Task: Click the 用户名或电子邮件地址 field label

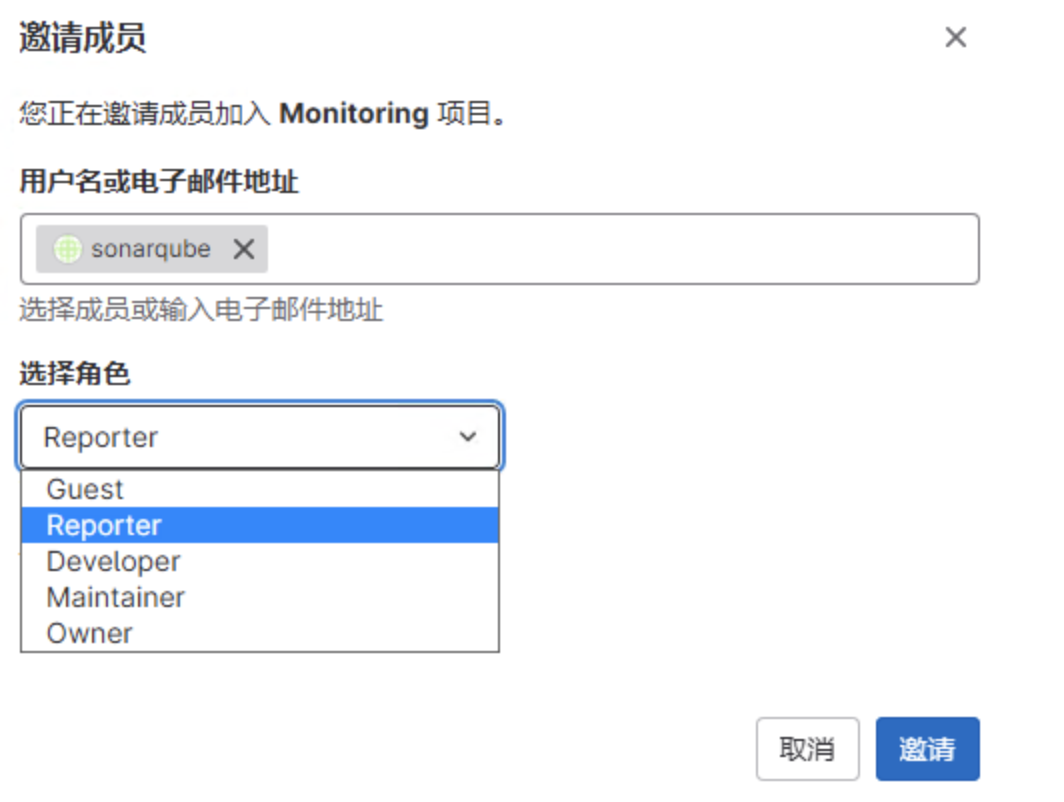Action: coord(159,181)
